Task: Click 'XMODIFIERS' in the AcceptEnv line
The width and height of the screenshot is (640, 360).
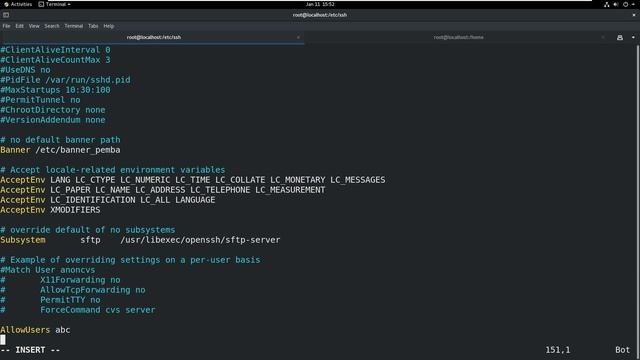Action: point(75,210)
